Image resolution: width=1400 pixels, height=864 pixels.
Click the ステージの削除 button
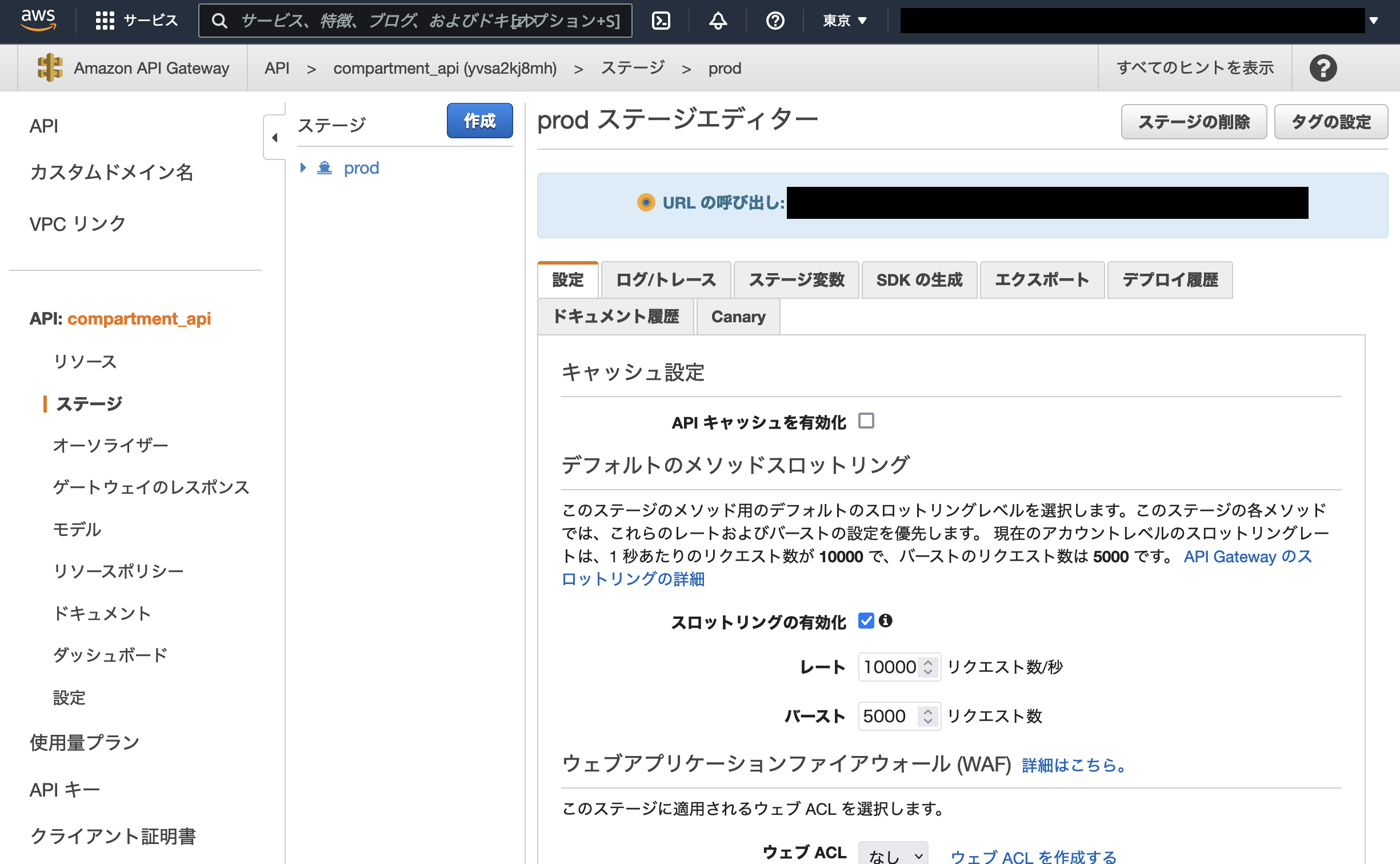1194,121
